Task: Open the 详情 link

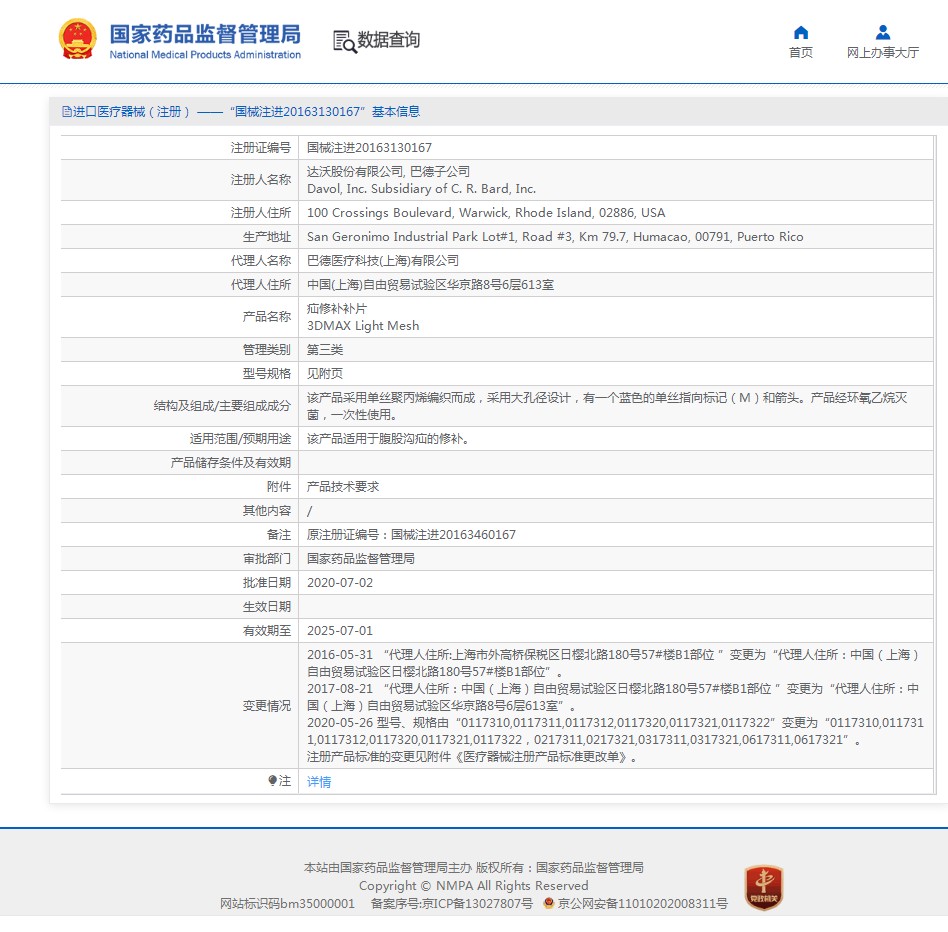Action: click(319, 782)
